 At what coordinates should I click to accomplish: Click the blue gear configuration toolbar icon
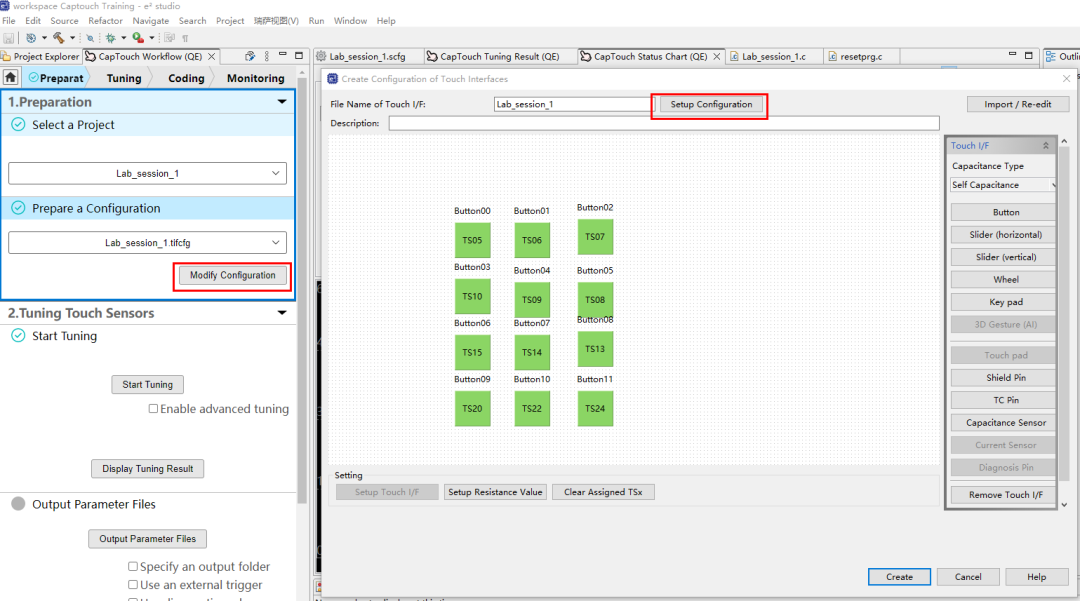tap(31, 38)
